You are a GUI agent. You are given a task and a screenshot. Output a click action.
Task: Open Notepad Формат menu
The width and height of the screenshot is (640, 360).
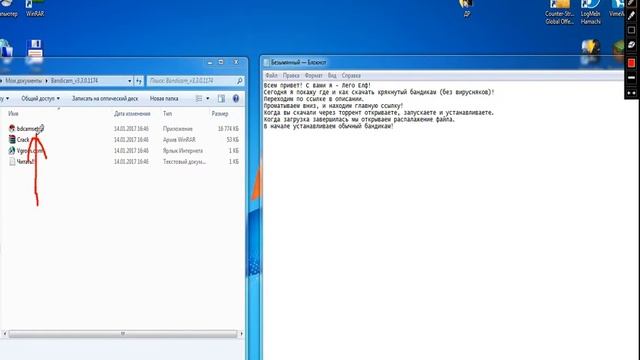pyautogui.click(x=313, y=76)
